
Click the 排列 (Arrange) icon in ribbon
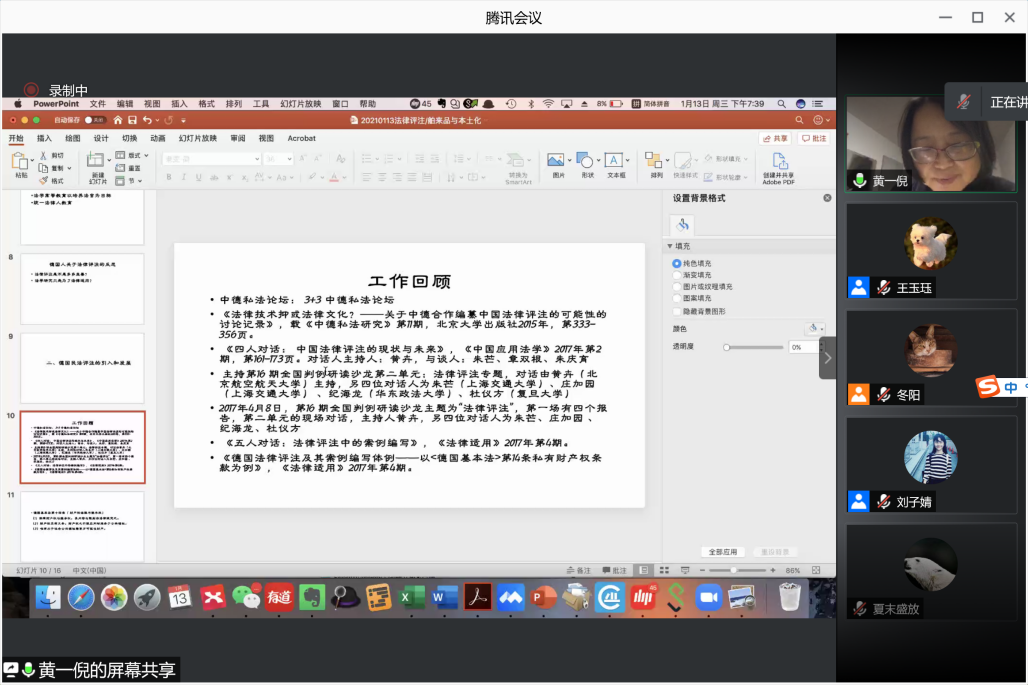pos(656,162)
